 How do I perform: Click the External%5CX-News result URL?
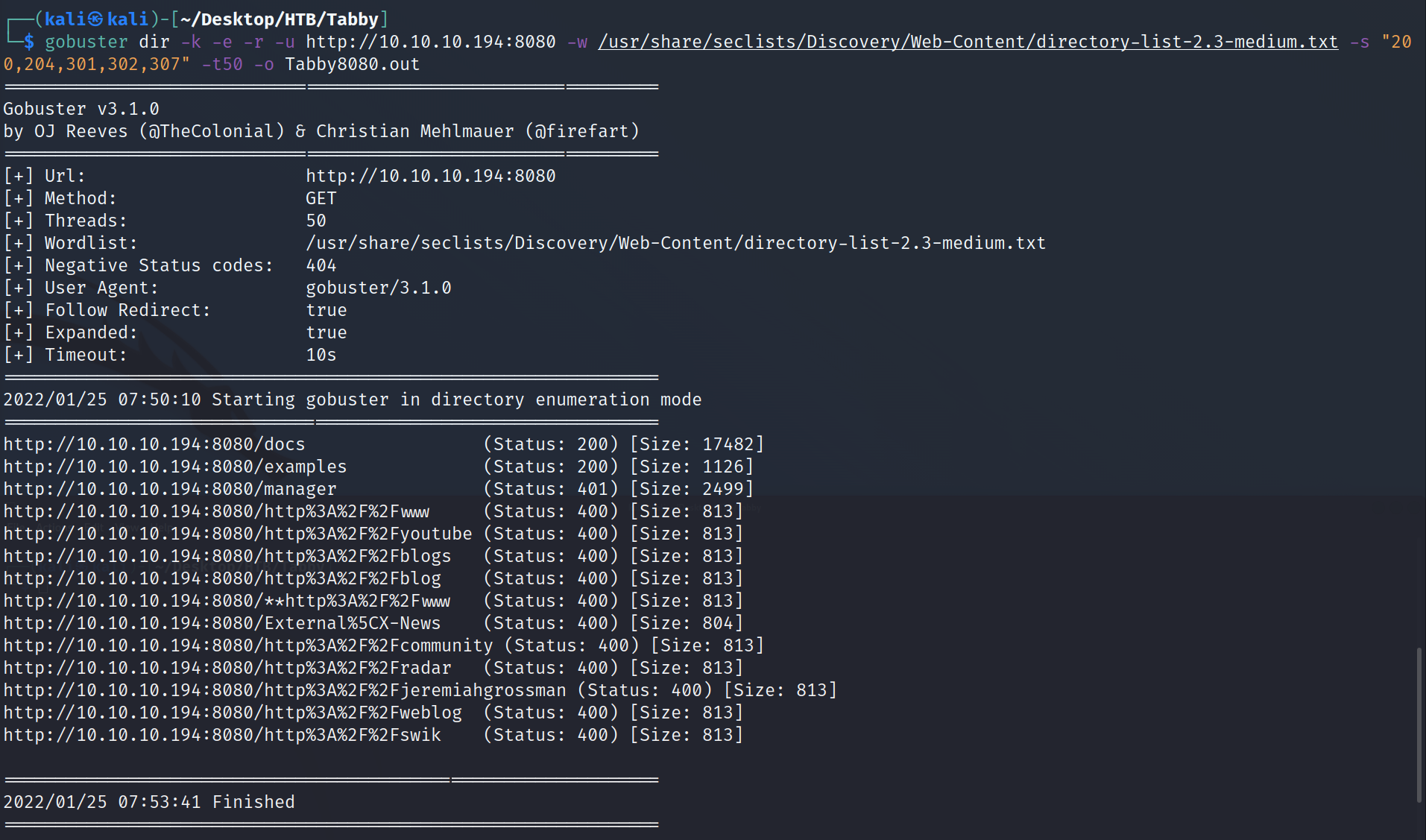(222, 623)
